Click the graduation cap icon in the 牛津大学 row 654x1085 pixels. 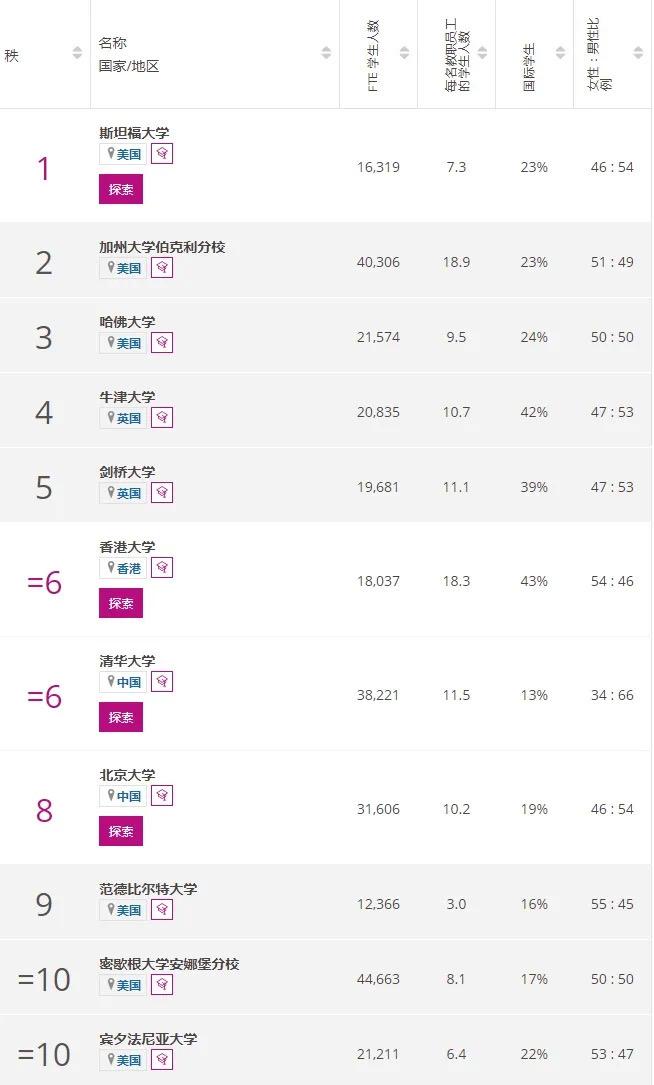[162, 418]
